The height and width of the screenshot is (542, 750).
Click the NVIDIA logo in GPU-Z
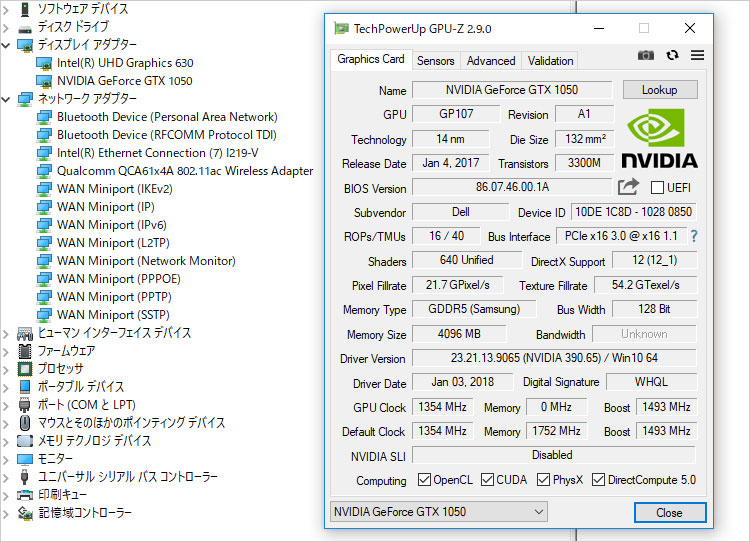coord(659,139)
